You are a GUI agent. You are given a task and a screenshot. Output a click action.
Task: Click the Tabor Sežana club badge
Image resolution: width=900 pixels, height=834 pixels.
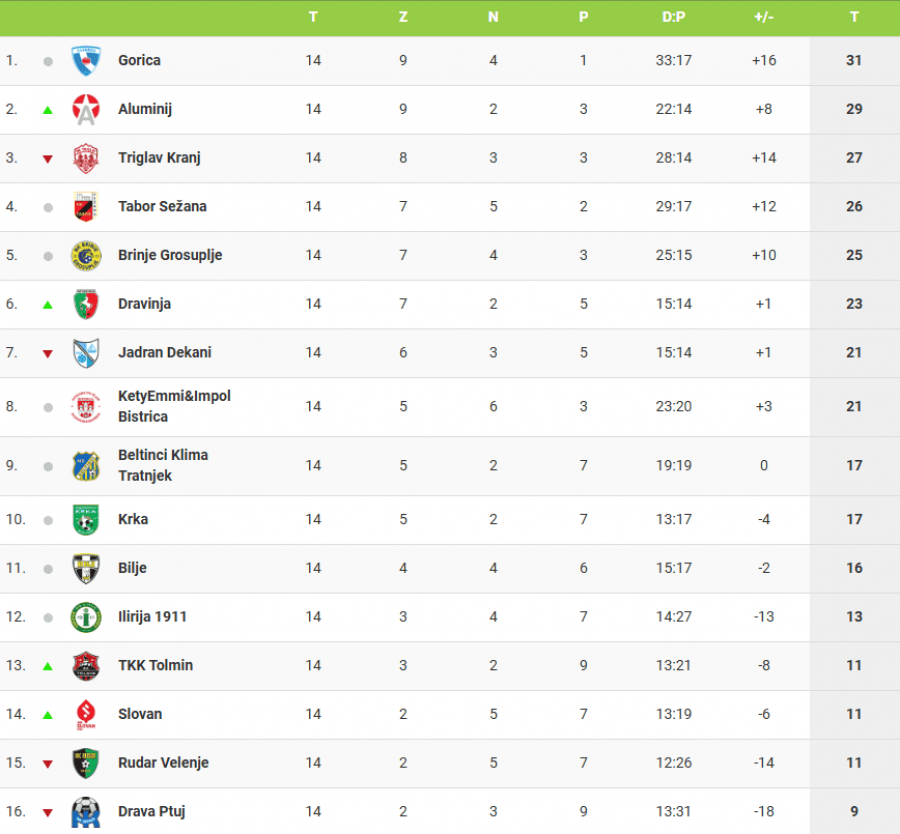point(85,207)
